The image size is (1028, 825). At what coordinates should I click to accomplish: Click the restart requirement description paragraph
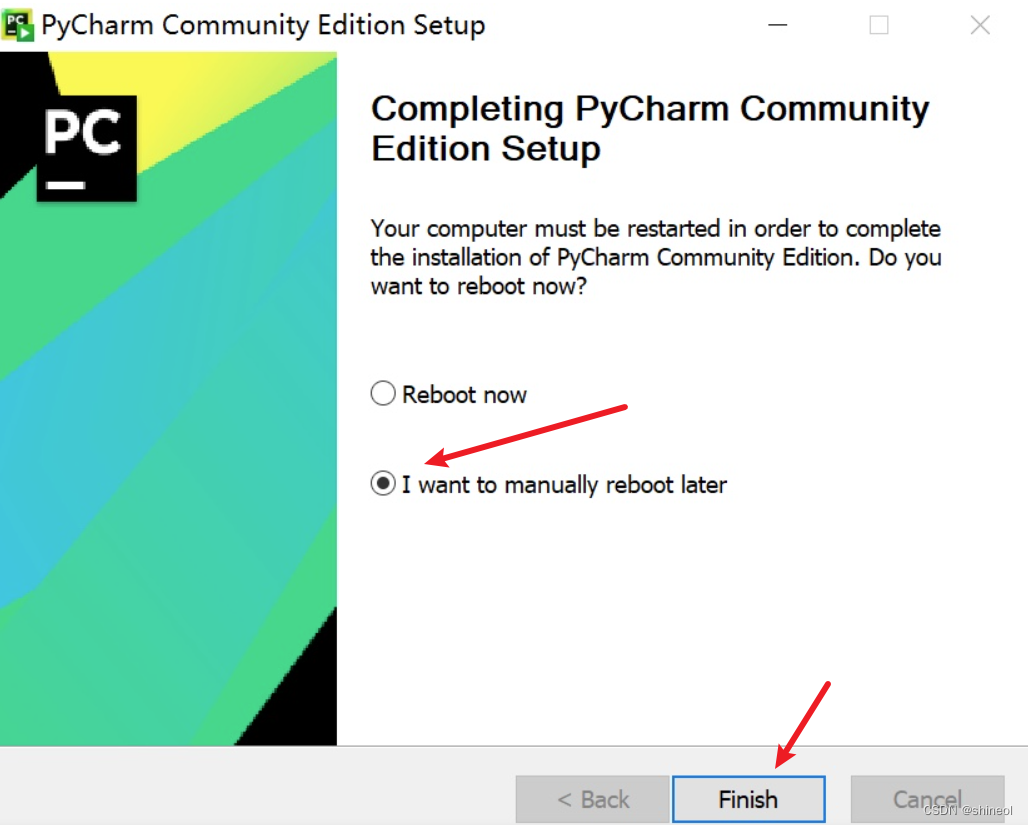point(656,257)
